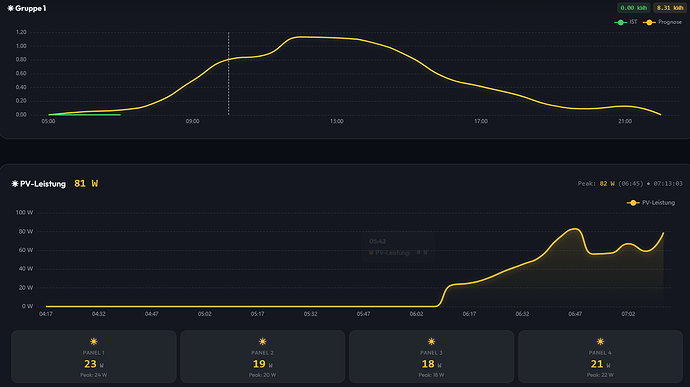Click the 09:00 label on forecast axis
690x387 pixels.
coord(192,122)
